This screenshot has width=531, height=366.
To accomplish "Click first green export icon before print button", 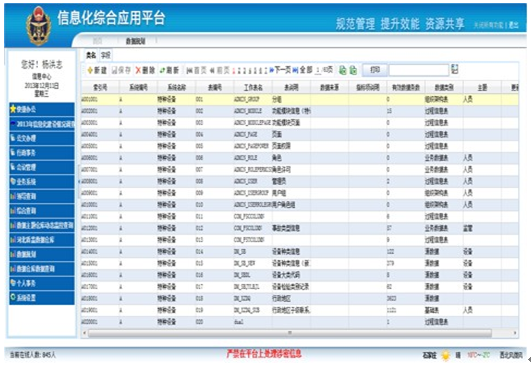I will (x=343, y=70).
